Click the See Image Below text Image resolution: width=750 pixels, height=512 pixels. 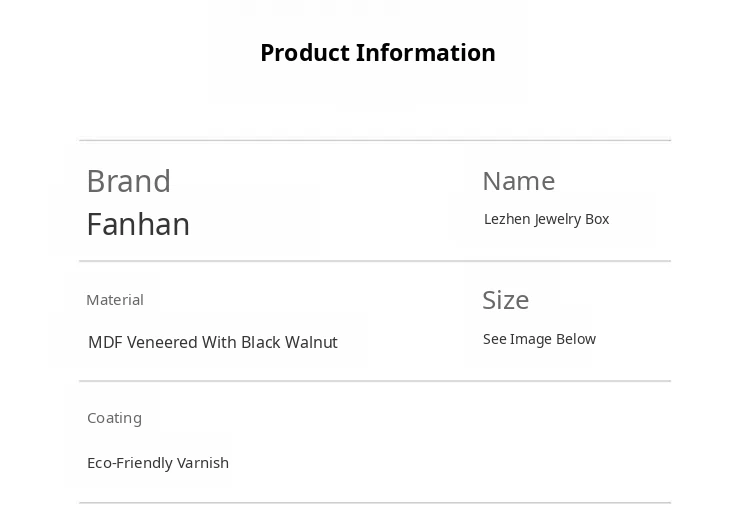click(x=539, y=339)
